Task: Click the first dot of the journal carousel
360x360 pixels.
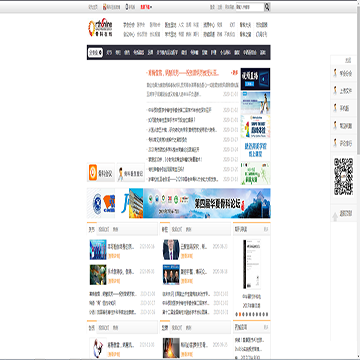Action: (x=236, y=314)
